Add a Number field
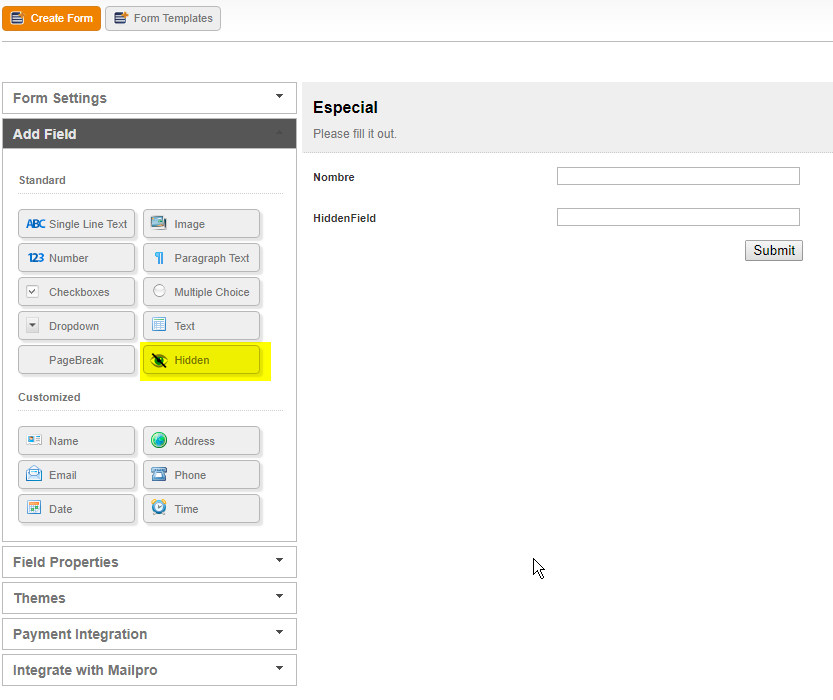This screenshot has width=833, height=700. click(76, 258)
